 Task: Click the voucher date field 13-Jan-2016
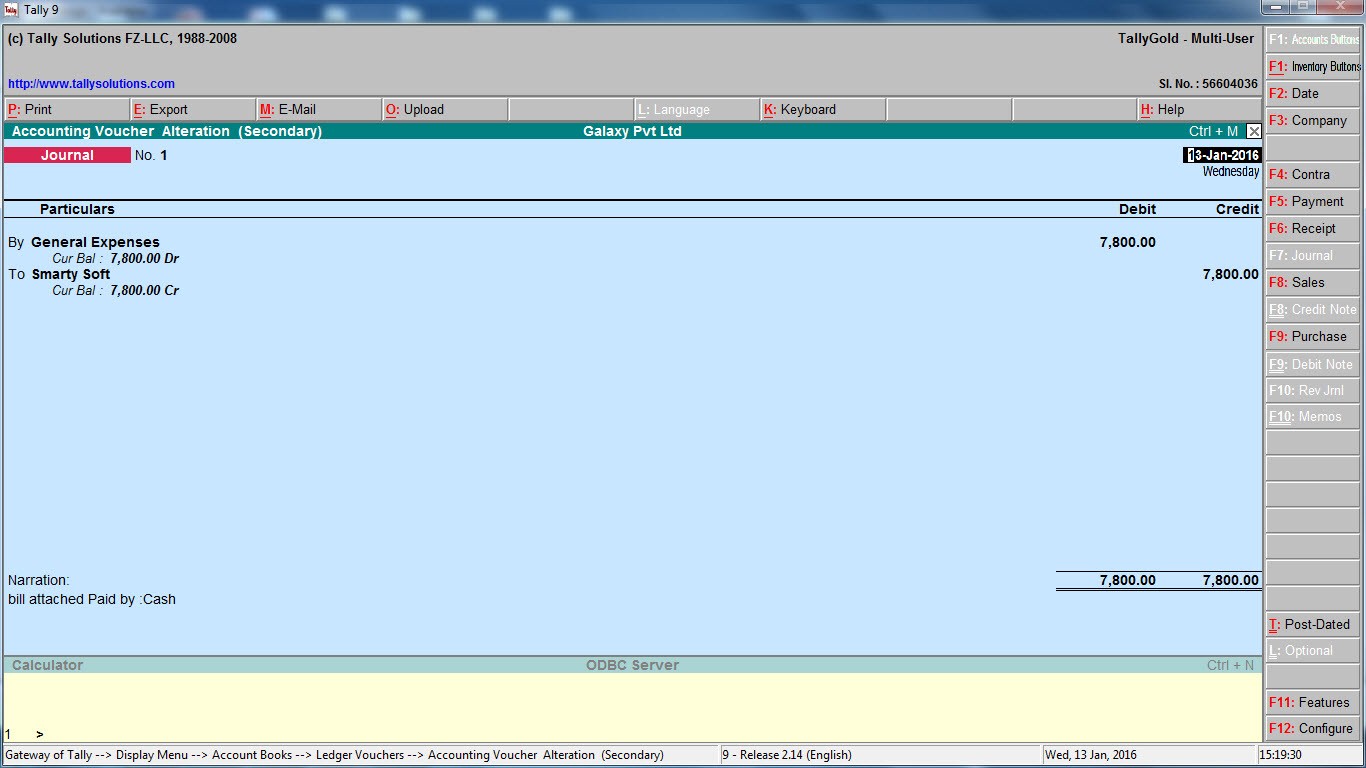(1222, 155)
